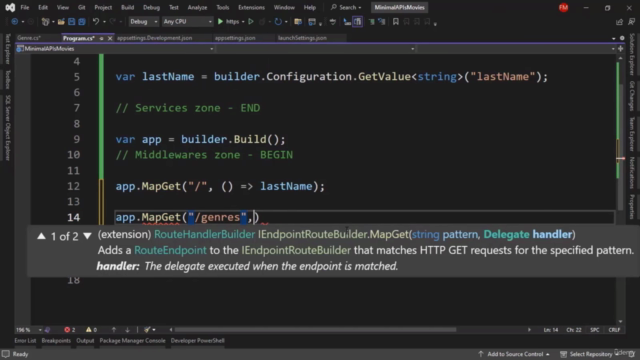Open the Git Changes side panel
Screen dimensions: 640x360
(632, 95)
